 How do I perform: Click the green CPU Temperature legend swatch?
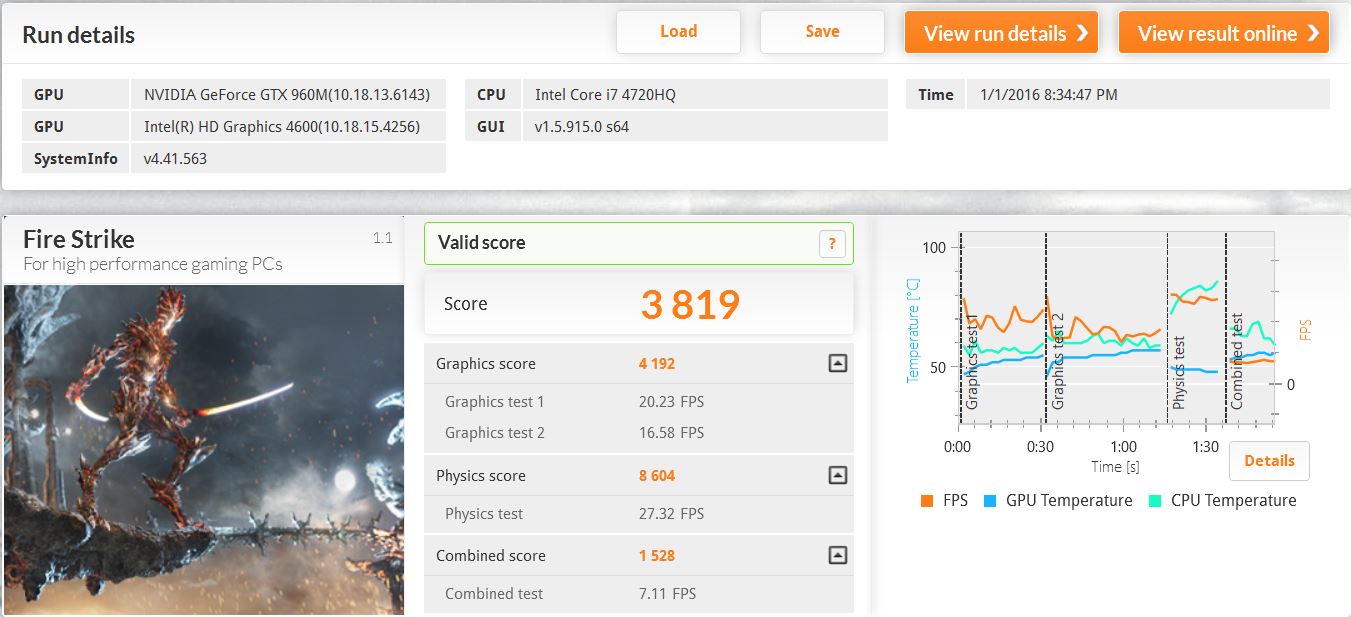coord(1154,501)
